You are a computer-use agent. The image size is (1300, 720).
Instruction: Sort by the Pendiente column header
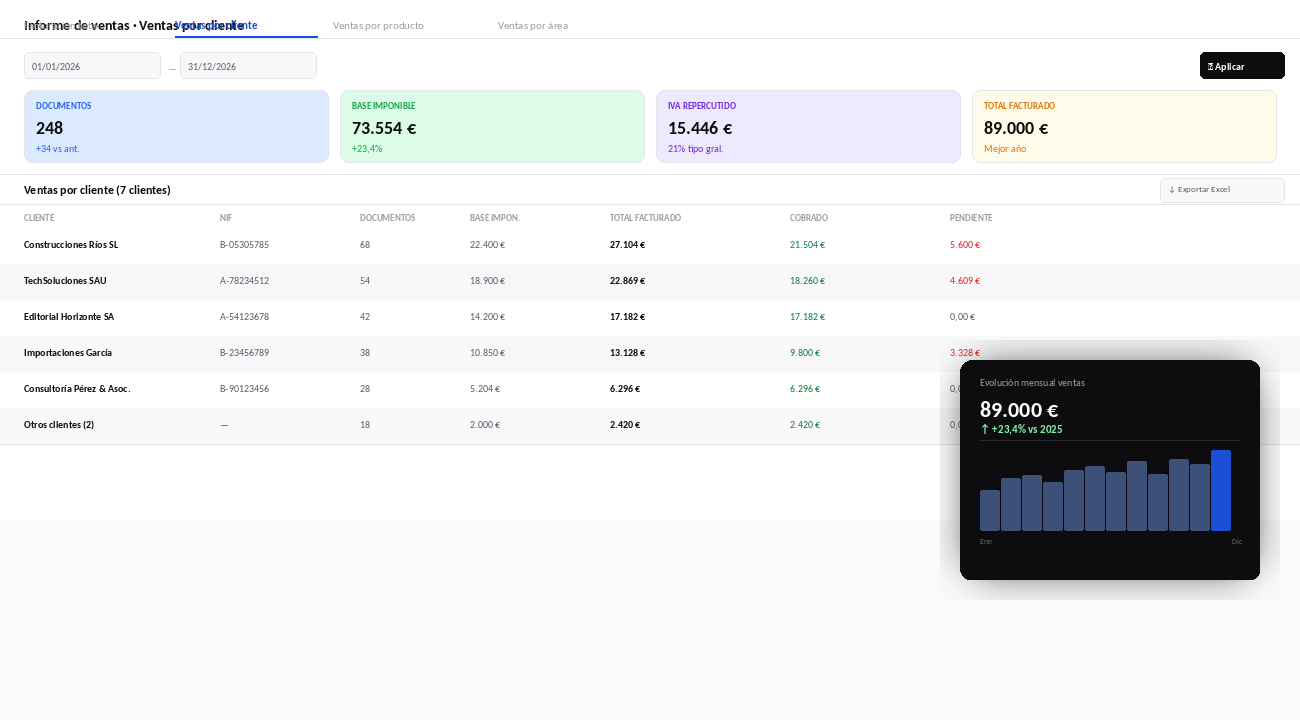click(x=971, y=218)
